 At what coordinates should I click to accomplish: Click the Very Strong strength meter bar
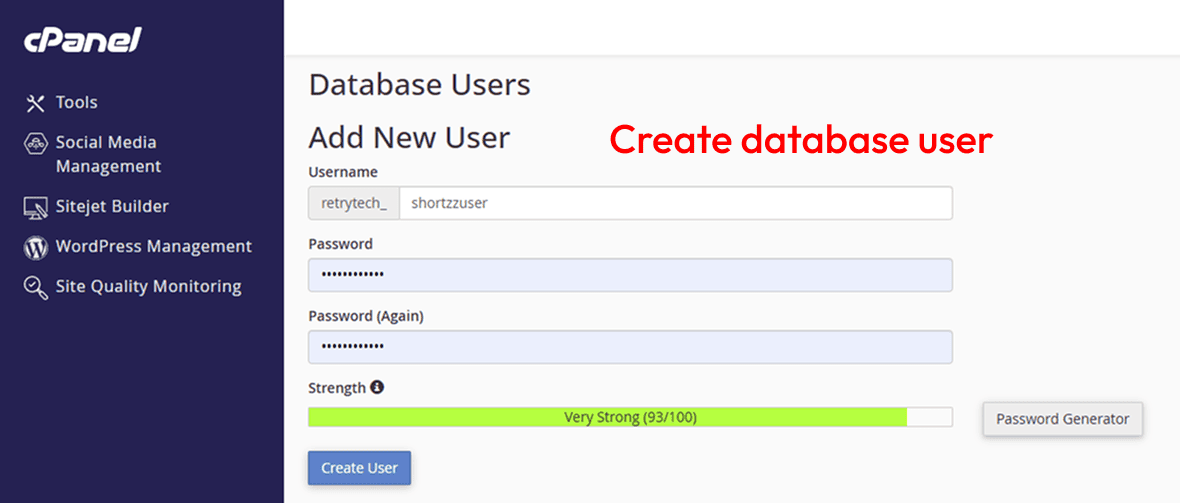click(630, 418)
